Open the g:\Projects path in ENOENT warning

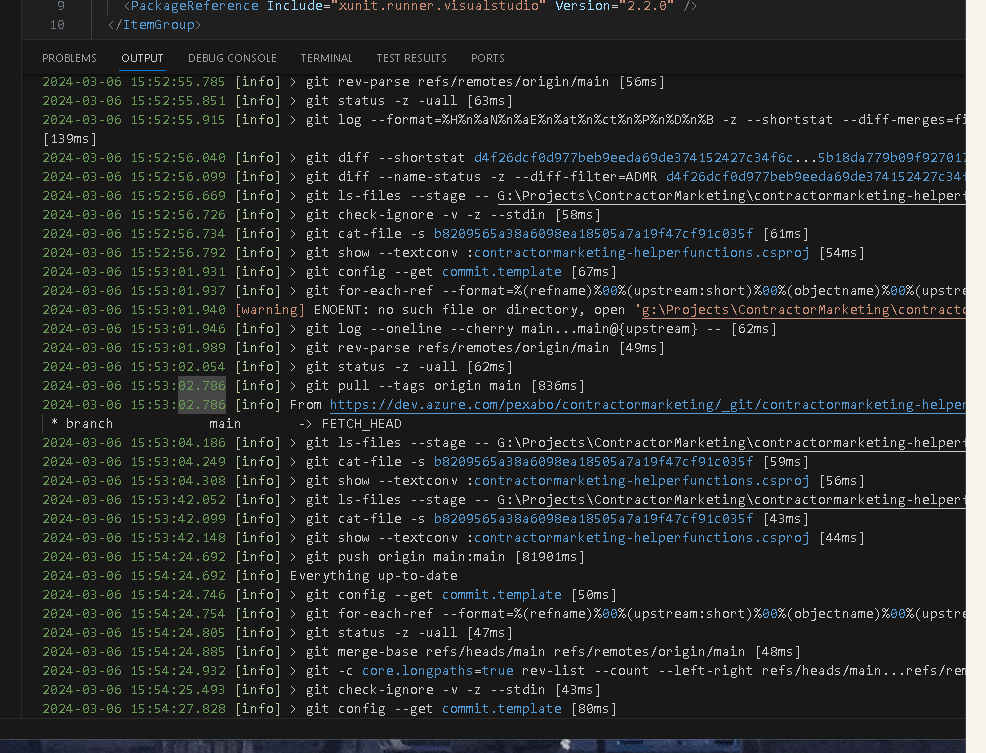(x=803, y=310)
